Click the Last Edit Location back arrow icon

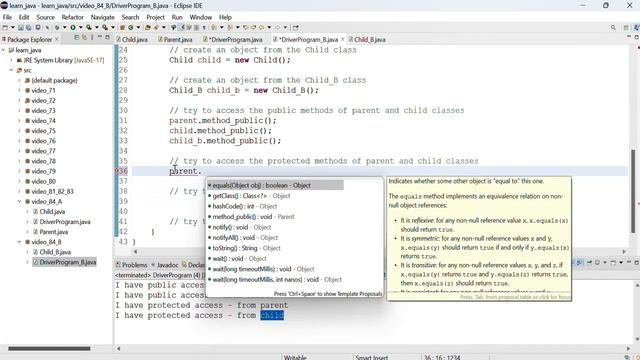coord(245,27)
